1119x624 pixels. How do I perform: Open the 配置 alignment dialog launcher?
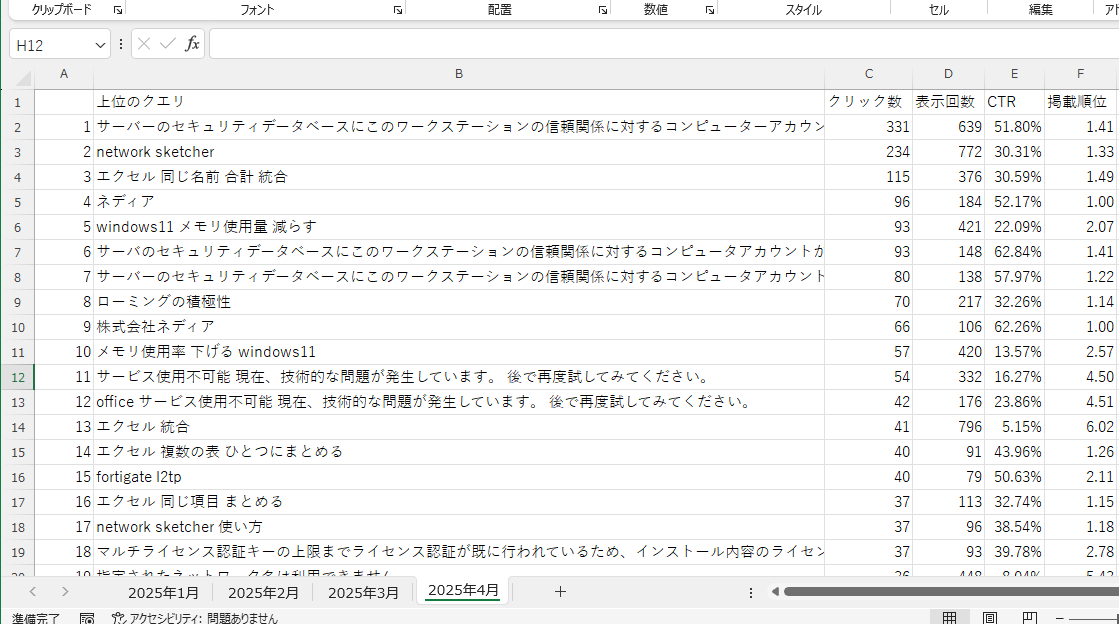(602, 8)
